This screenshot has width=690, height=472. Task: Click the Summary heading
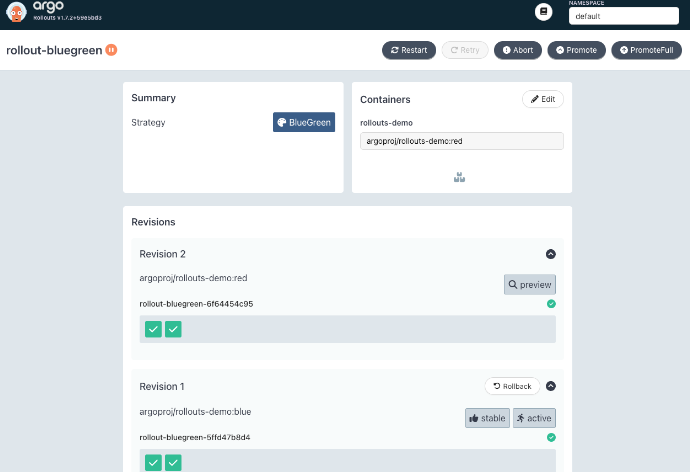point(154,98)
